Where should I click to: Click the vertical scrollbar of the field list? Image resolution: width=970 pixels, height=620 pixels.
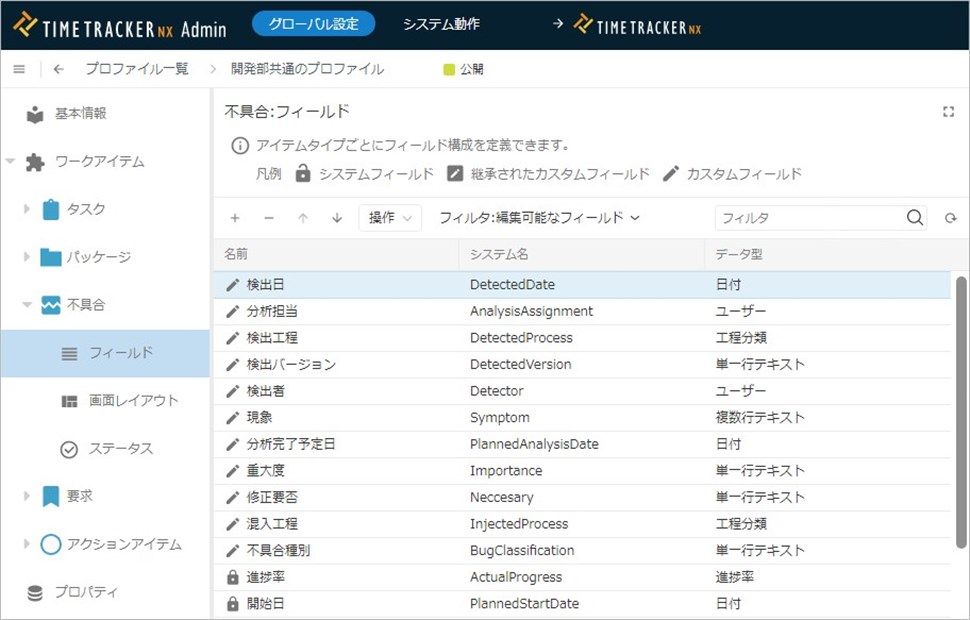pos(961,410)
